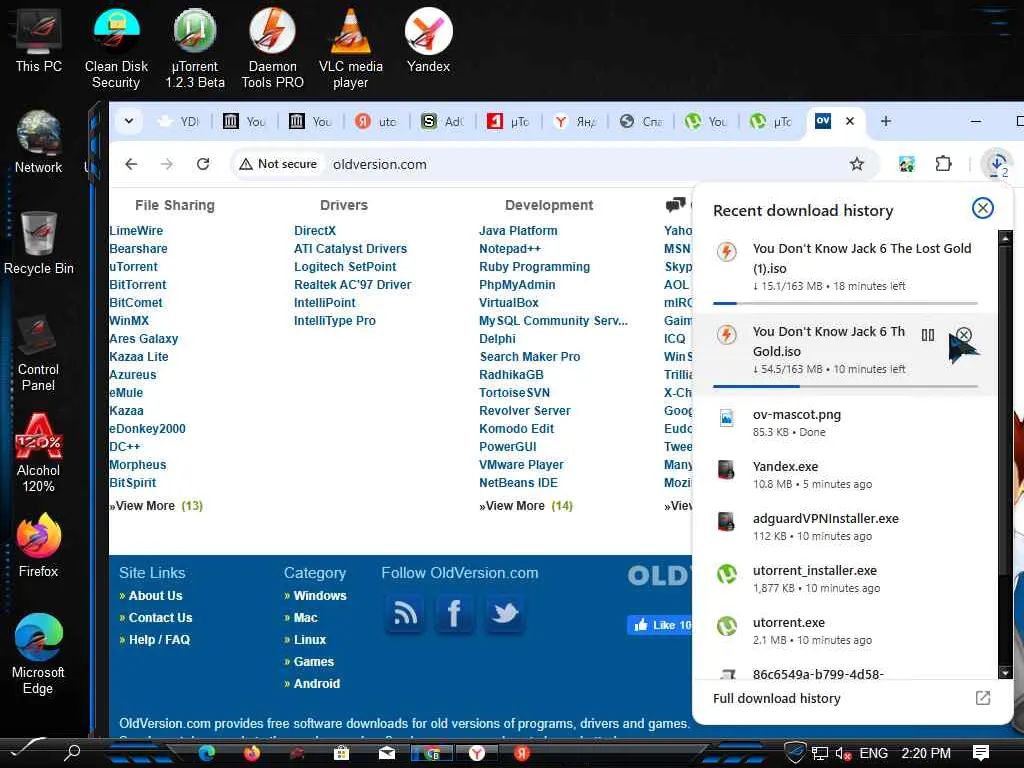Switch to the Ad tab with S icon

[x=442, y=121]
